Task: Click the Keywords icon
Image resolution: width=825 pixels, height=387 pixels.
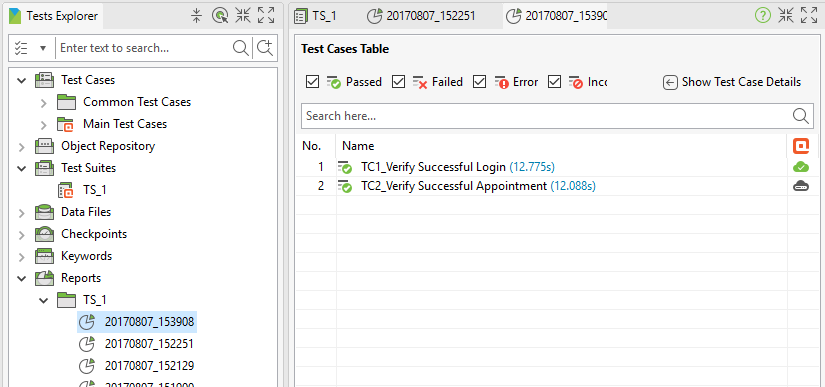Action: click(44, 256)
